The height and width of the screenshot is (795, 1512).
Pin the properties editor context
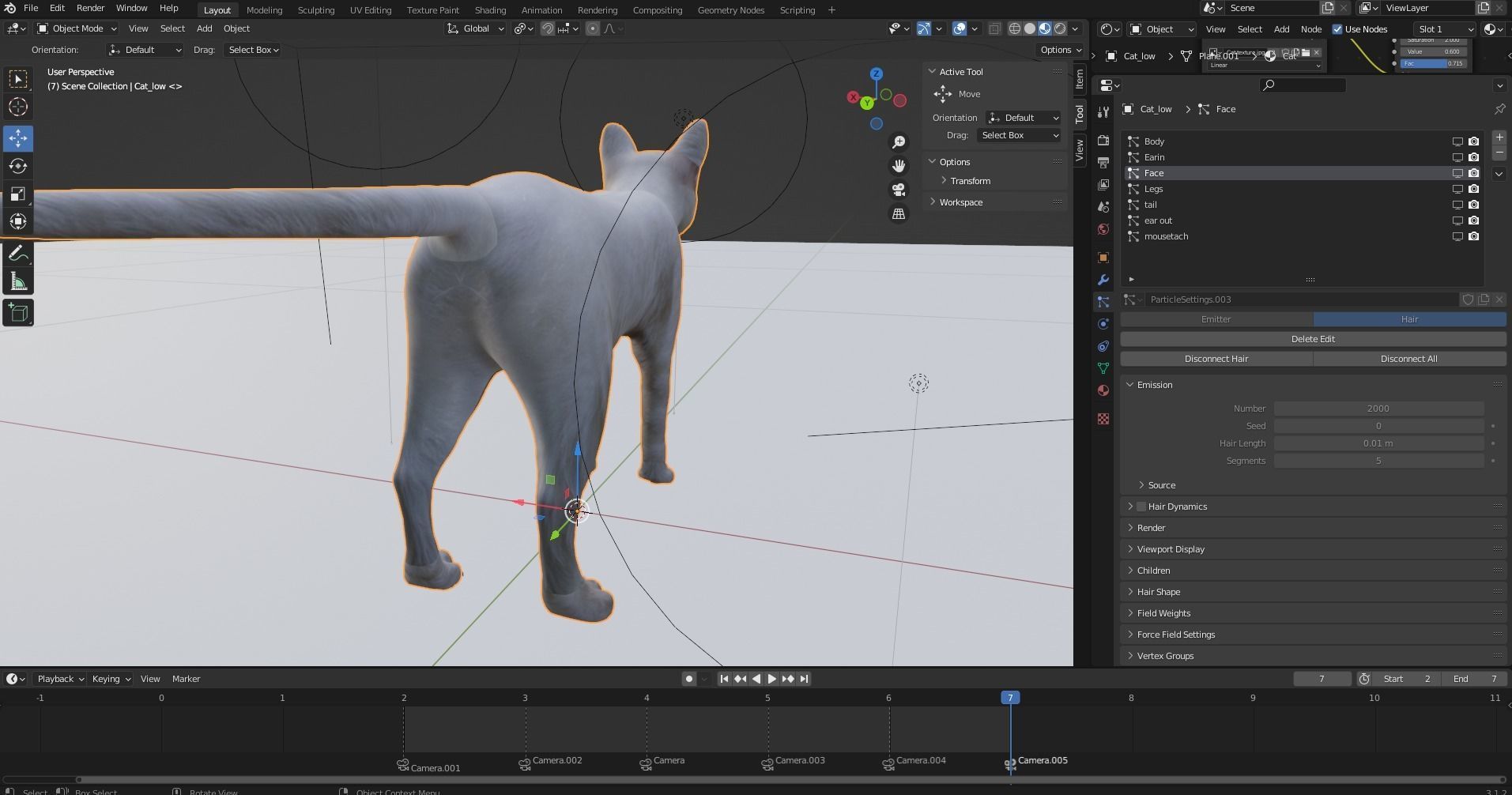(1499, 109)
